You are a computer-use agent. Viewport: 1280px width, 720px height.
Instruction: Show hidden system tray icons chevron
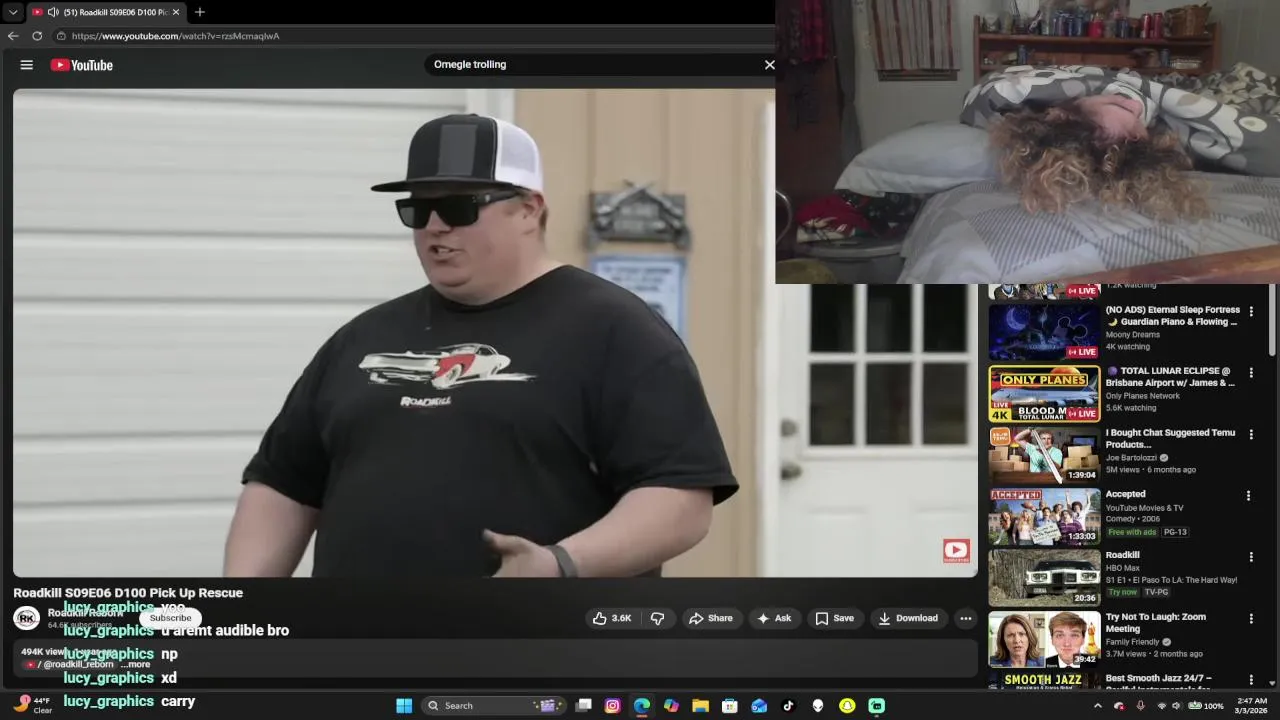coord(1098,705)
